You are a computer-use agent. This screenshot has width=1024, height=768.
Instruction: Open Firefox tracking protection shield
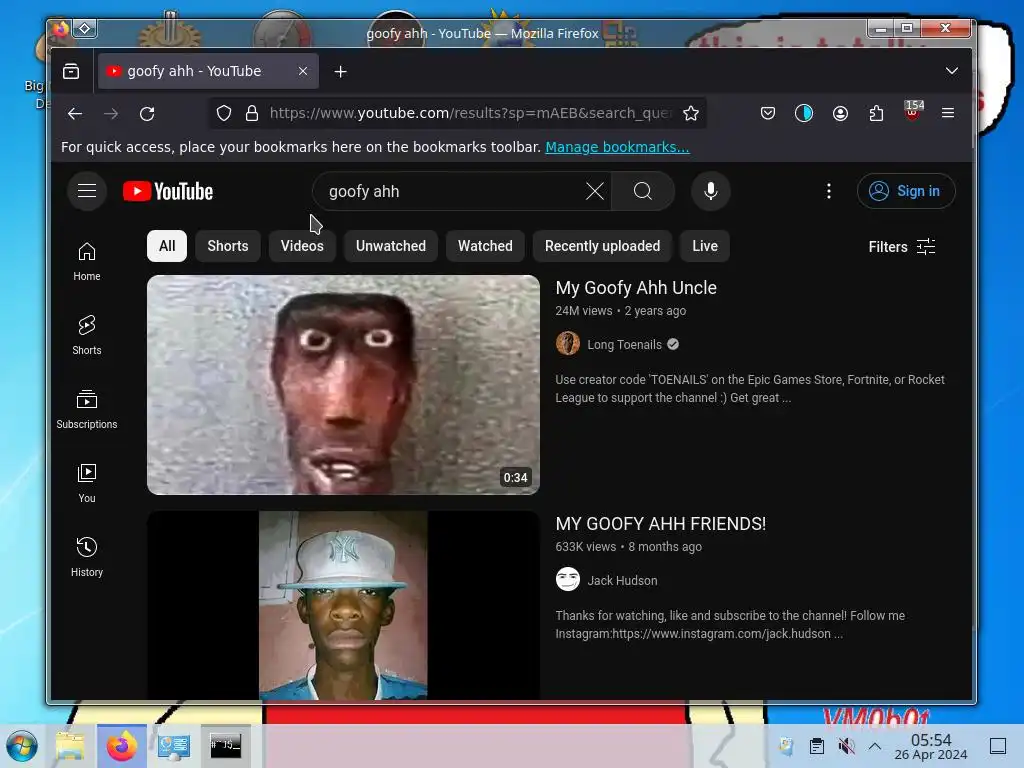[224, 114]
